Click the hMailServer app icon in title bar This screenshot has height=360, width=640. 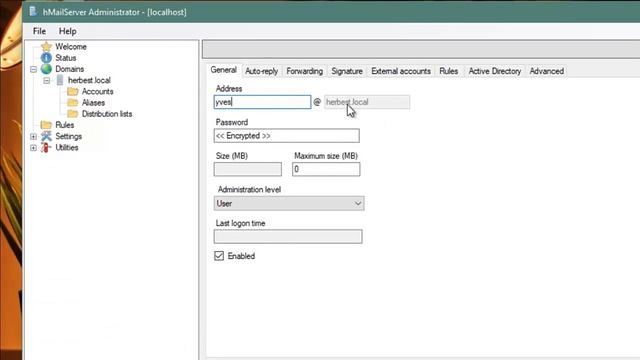click(33, 11)
